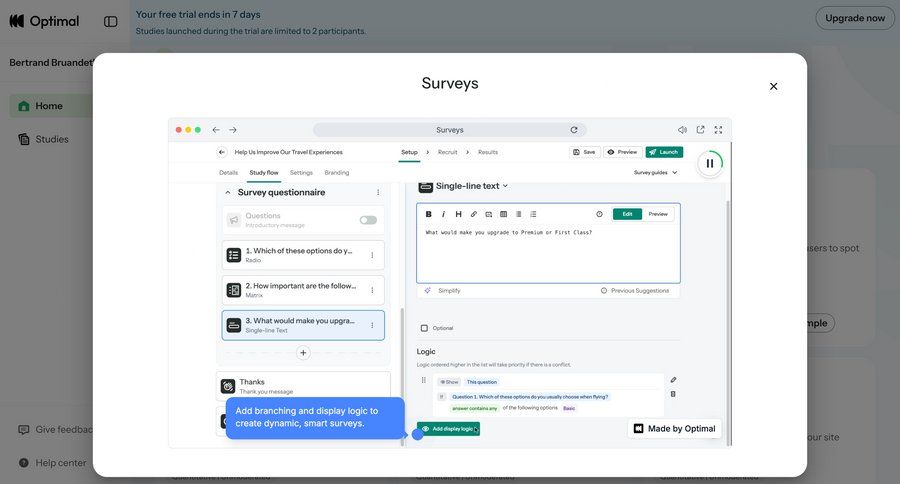
Task: Insert heading in question editor
Action: 458,214
